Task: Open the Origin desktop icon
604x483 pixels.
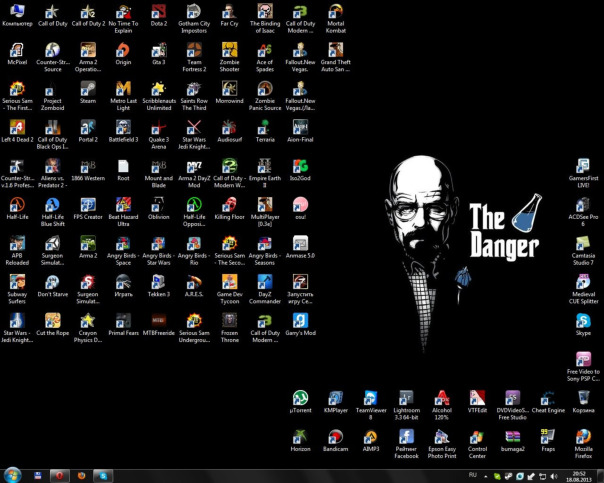Action: pyautogui.click(x=123, y=54)
